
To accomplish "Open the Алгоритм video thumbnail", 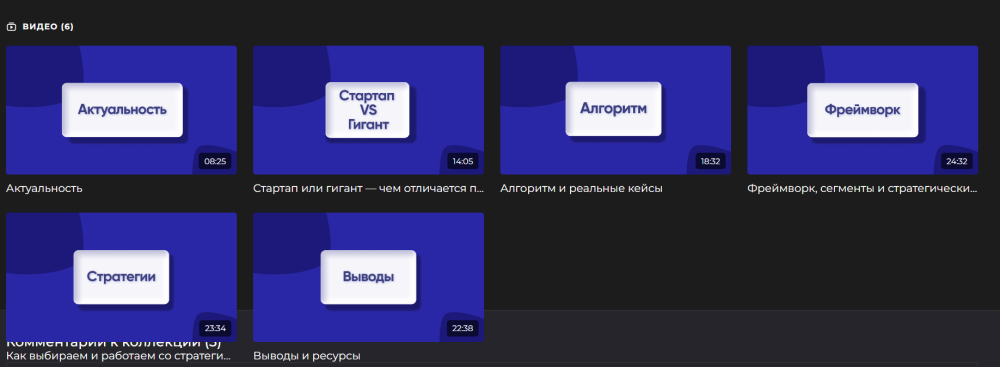I will [615, 110].
